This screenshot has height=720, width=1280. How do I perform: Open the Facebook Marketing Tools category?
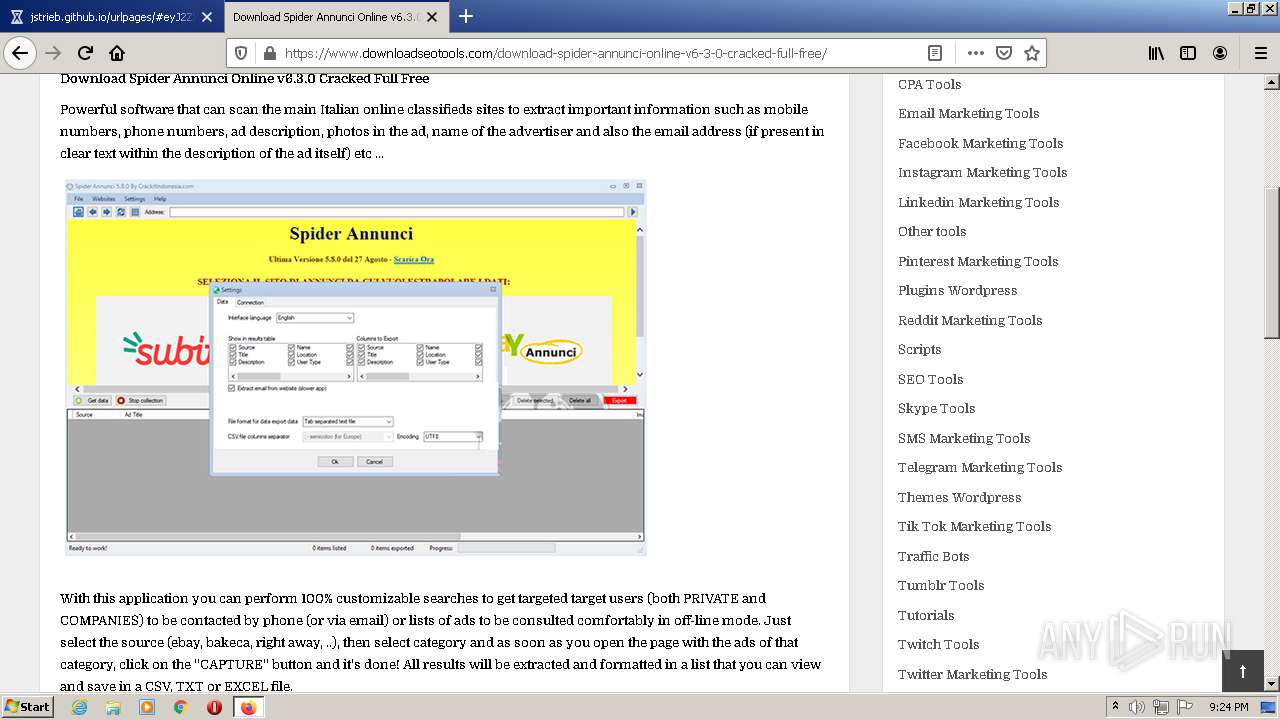pyautogui.click(x=980, y=143)
